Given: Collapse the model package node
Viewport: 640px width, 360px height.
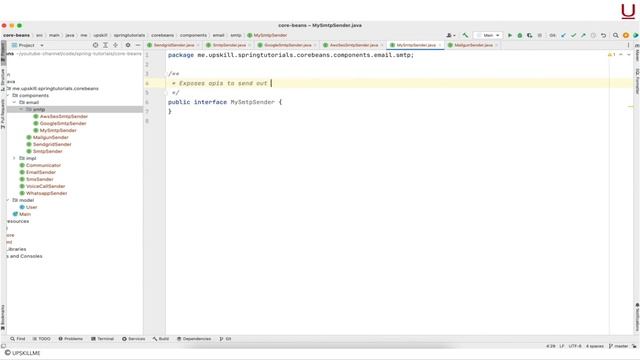Looking at the screenshot, I should [x=8, y=200].
